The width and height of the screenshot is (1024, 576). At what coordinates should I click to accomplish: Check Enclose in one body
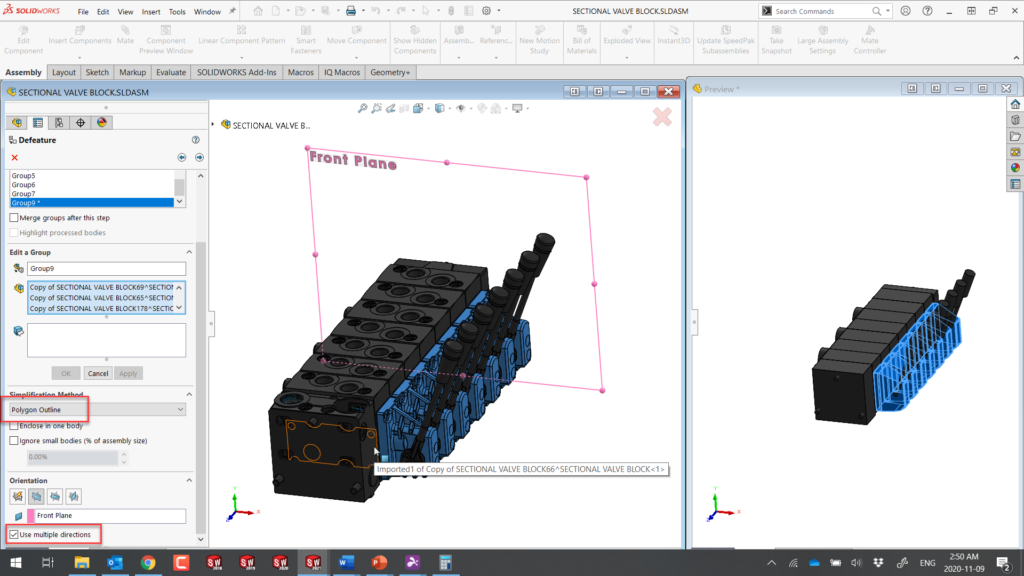click(x=14, y=426)
